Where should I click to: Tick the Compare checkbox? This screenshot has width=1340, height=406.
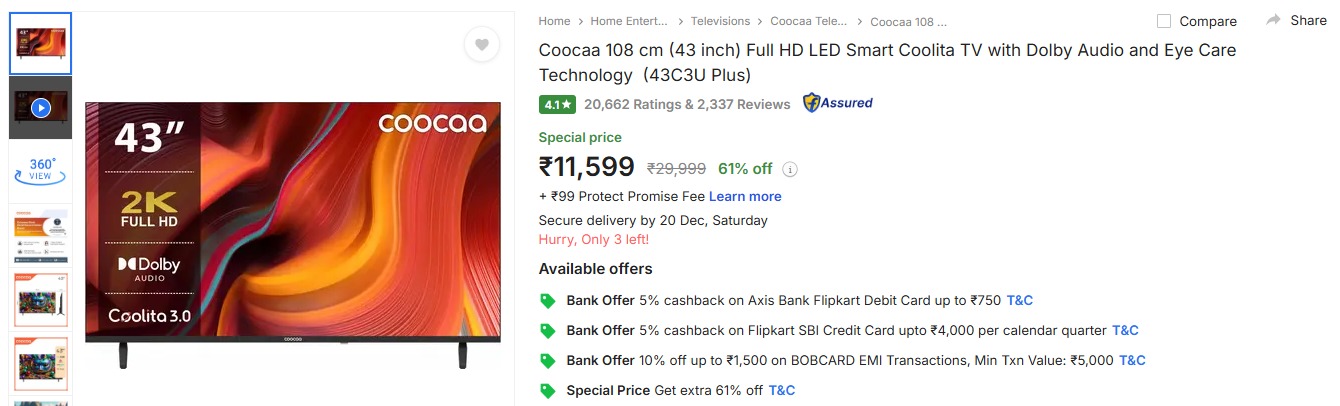[x=1164, y=21]
